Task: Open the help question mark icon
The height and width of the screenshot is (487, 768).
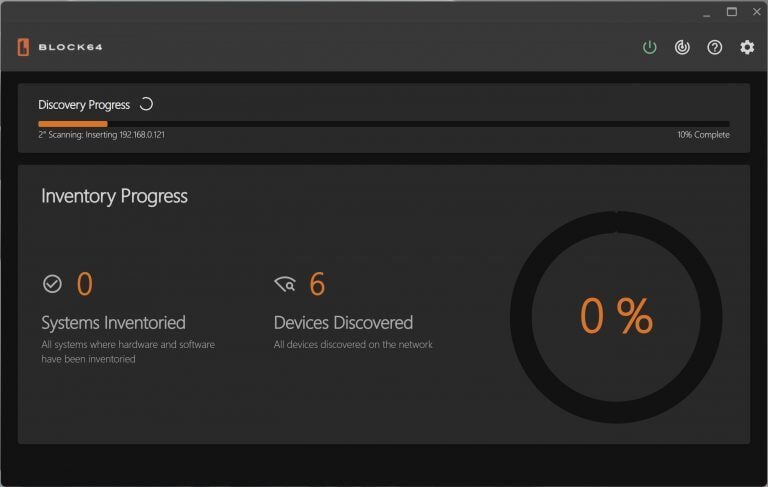Action: tap(714, 47)
